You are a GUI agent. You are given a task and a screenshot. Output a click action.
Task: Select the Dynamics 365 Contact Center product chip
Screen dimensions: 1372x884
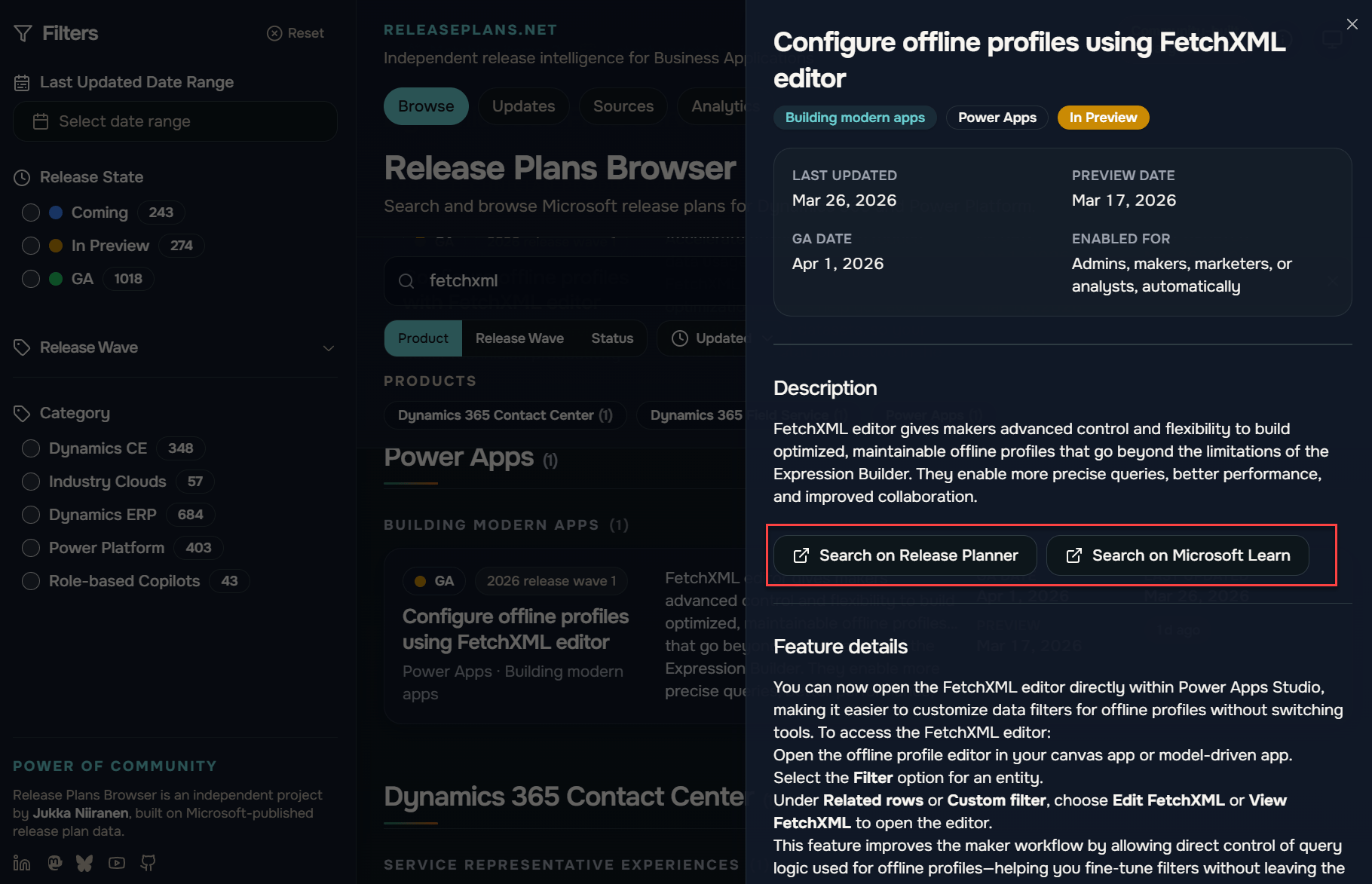505,415
